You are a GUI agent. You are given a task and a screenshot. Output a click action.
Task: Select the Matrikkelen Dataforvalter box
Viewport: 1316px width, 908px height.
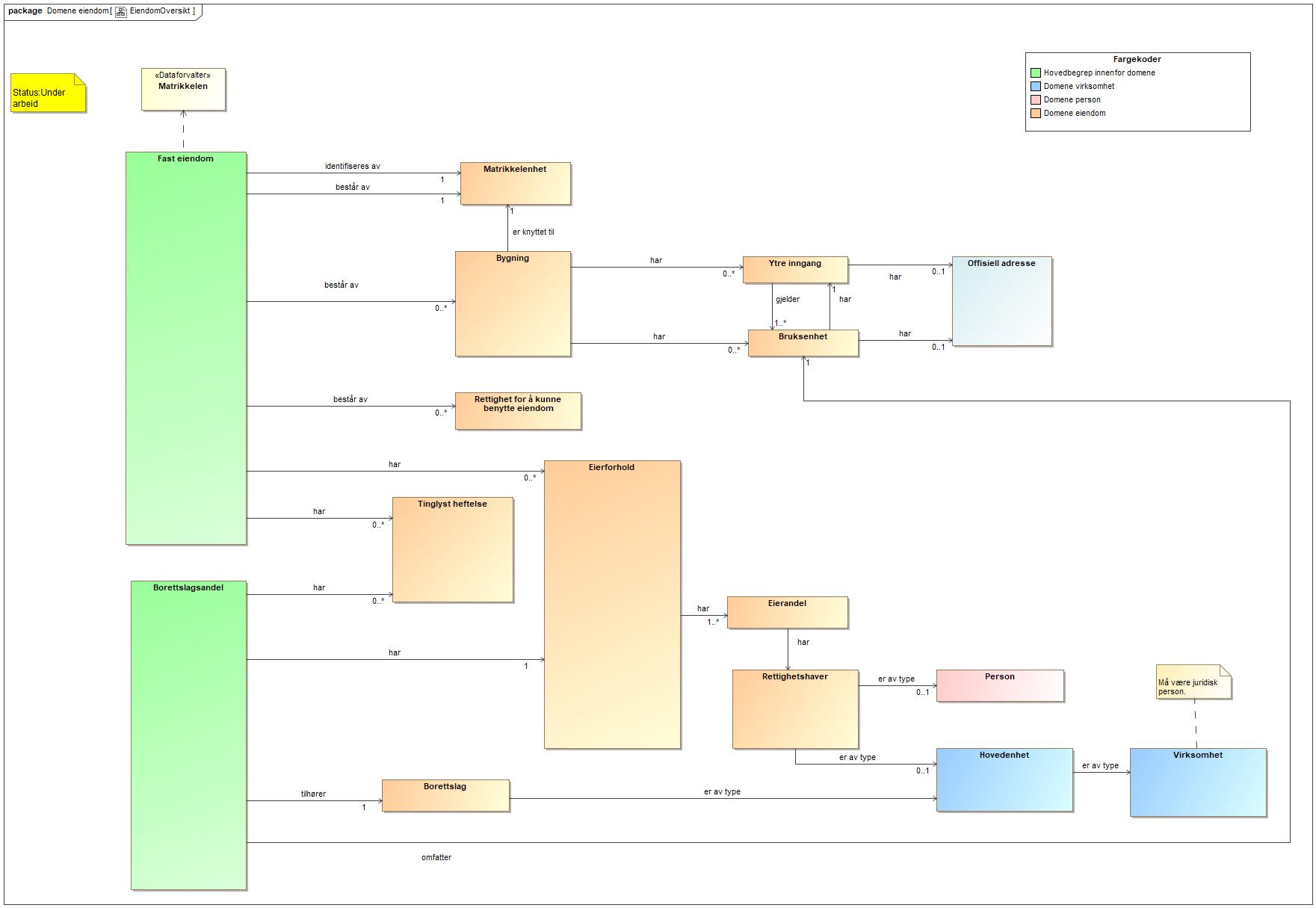click(x=183, y=90)
